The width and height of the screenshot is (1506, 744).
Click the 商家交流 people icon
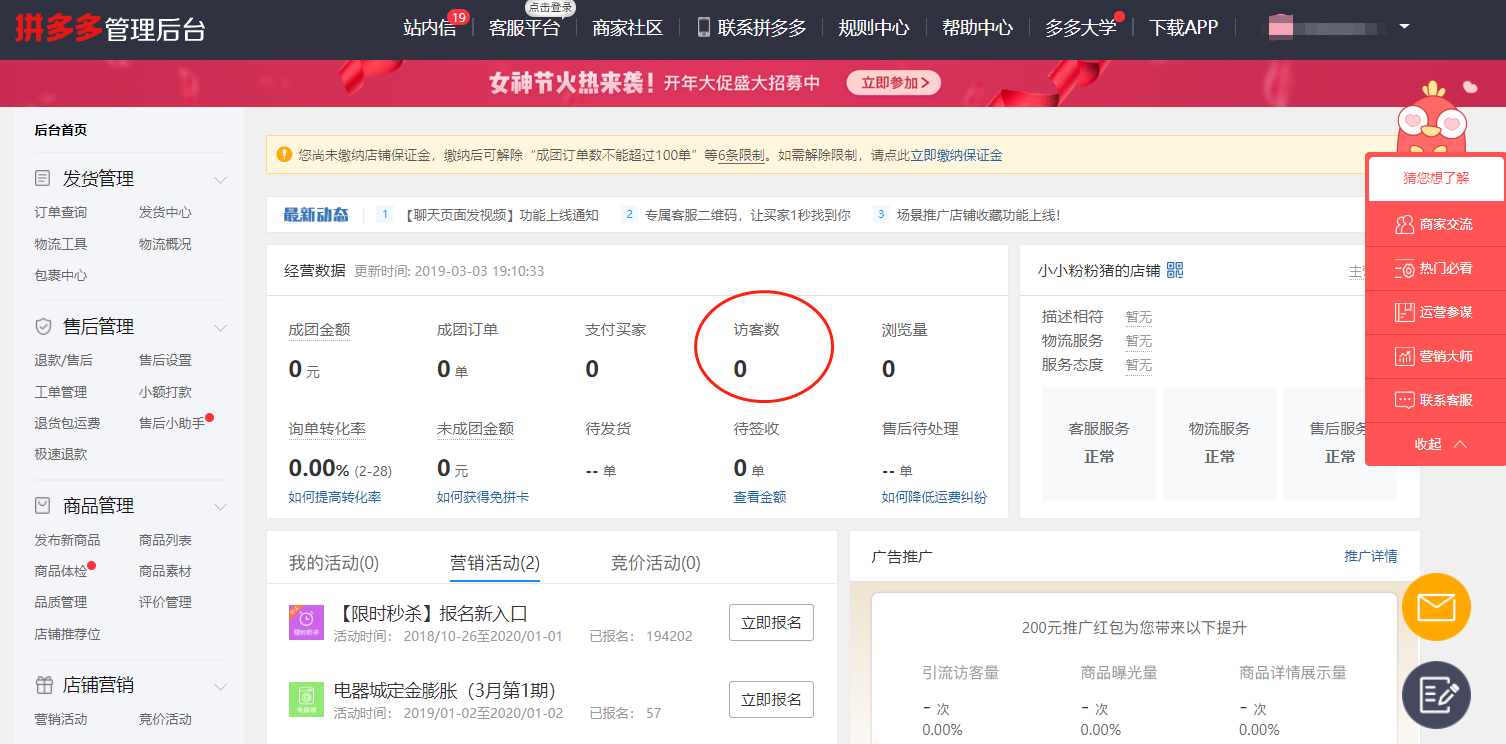pyautogui.click(x=1404, y=224)
